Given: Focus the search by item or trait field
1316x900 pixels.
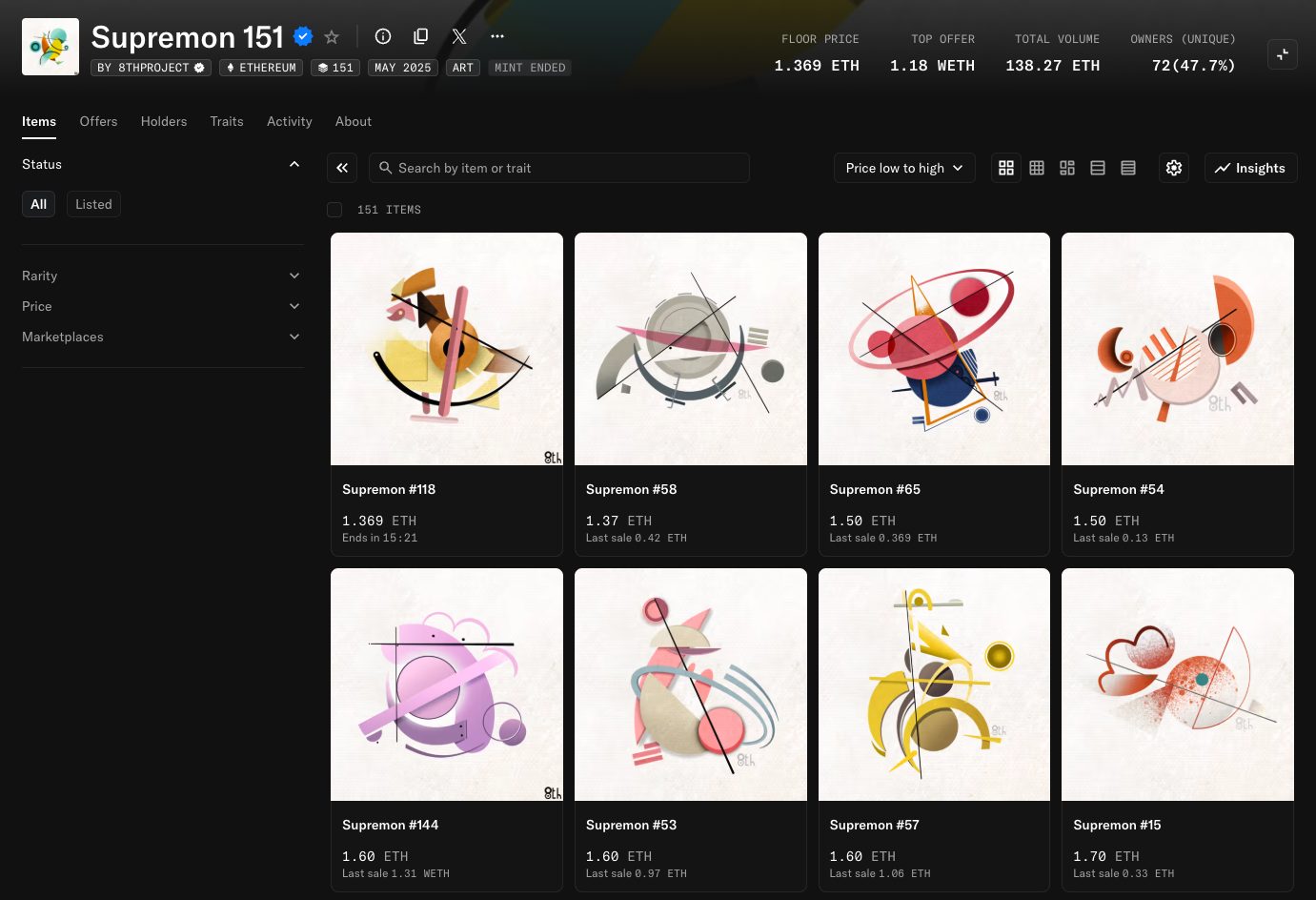Looking at the screenshot, I should point(559,168).
